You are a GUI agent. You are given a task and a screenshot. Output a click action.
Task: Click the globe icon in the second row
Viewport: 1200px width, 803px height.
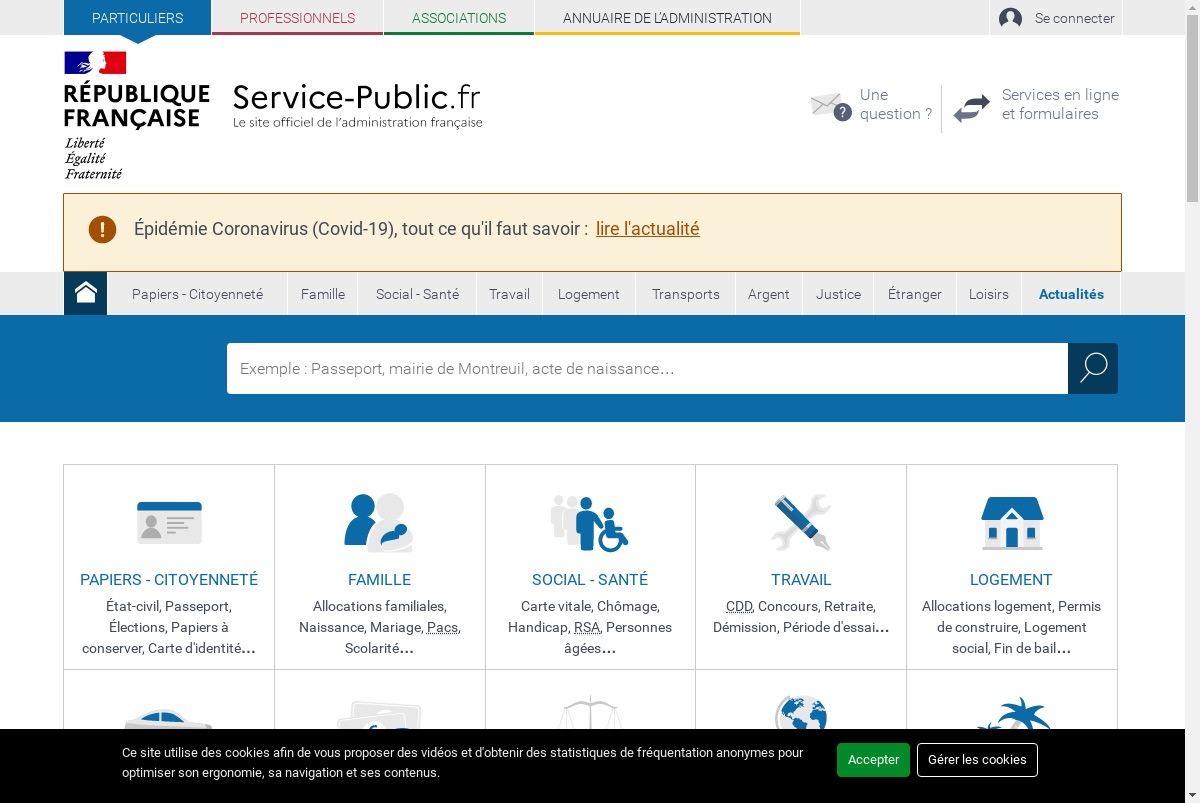click(801, 712)
